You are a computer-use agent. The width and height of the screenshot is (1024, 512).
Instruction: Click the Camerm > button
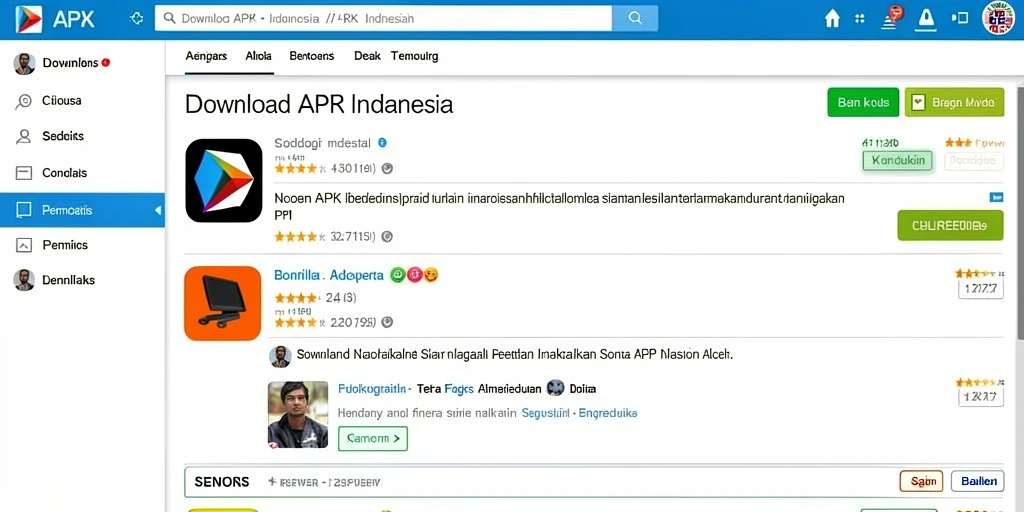(373, 439)
